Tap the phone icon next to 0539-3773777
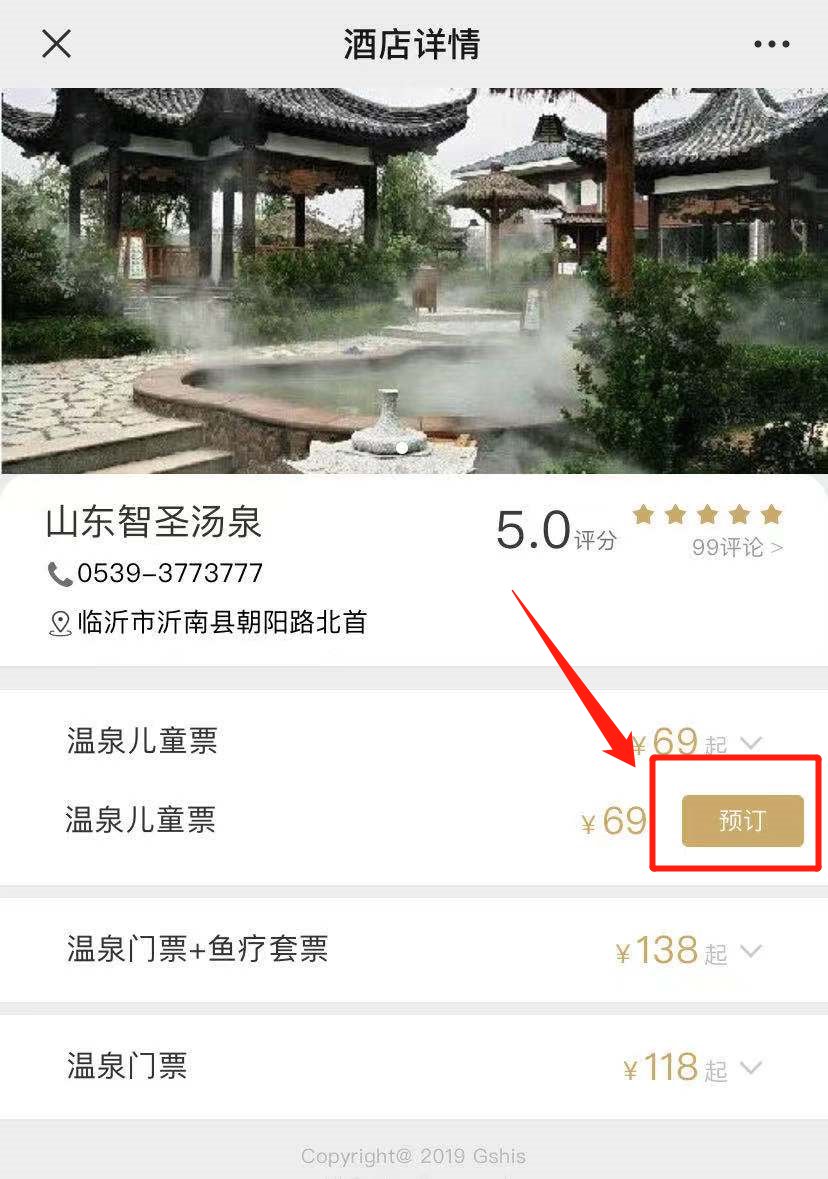Image resolution: width=828 pixels, height=1179 pixels. 59,574
